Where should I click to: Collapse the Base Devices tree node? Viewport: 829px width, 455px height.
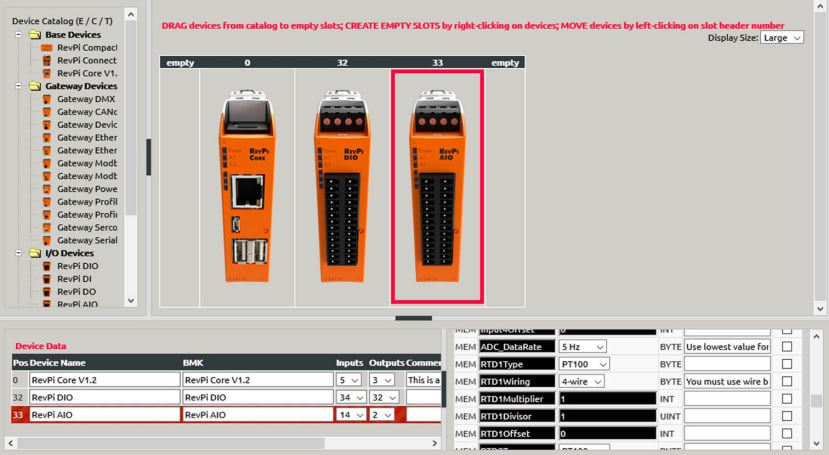click(19, 34)
